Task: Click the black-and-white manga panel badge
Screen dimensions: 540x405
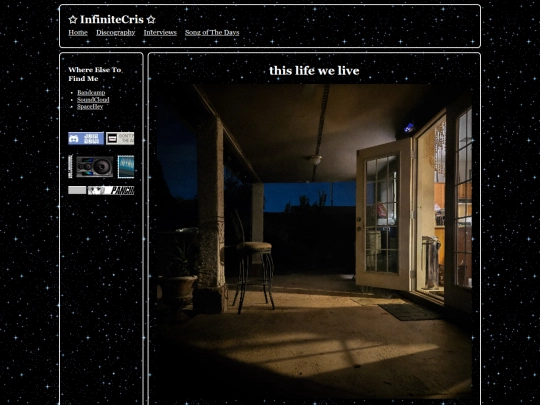Action: pyautogui.click(x=111, y=190)
